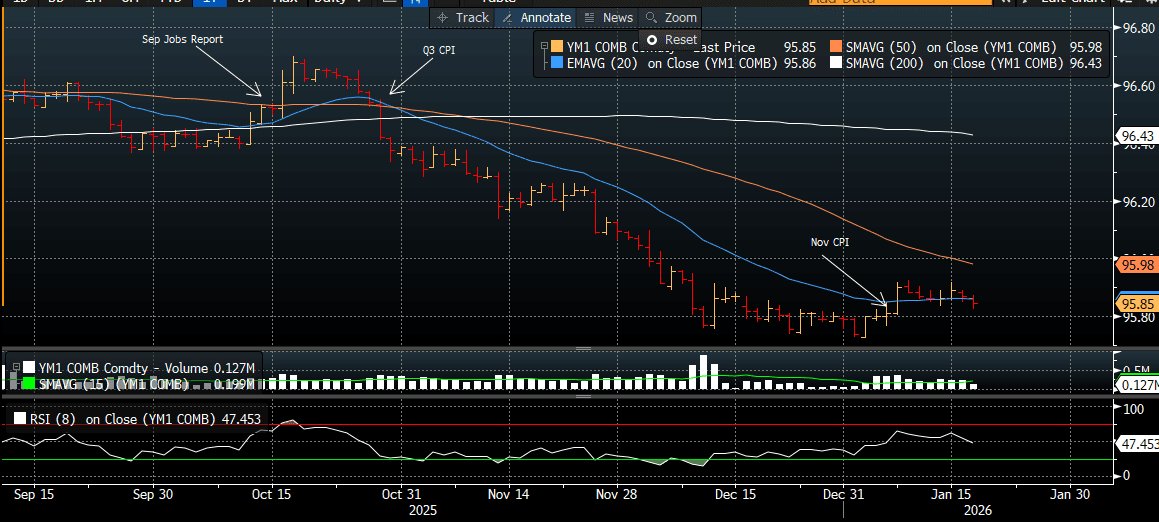Viewport: 1159px width, 522px height.
Task: Click the 47.453 RSI axis tag
Action: pyautogui.click(x=1138, y=443)
